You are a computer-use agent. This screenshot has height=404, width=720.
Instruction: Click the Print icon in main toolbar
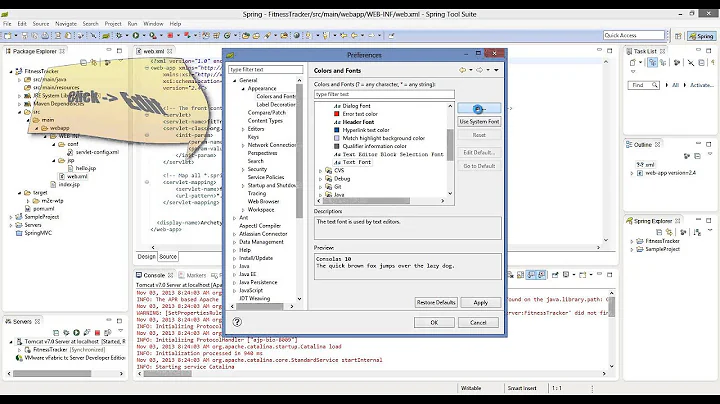pos(45,35)
